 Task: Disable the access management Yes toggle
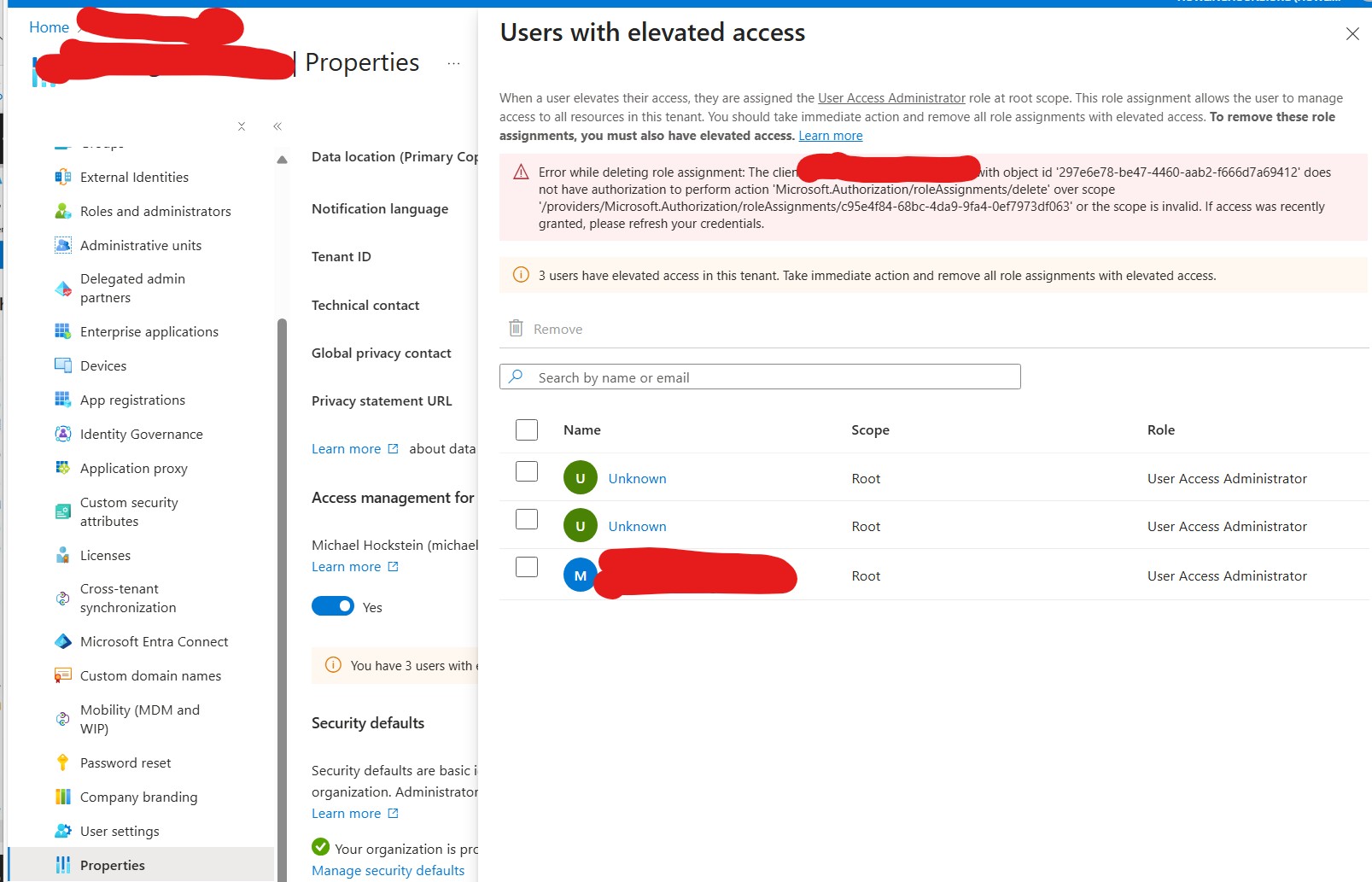(333, 606)
